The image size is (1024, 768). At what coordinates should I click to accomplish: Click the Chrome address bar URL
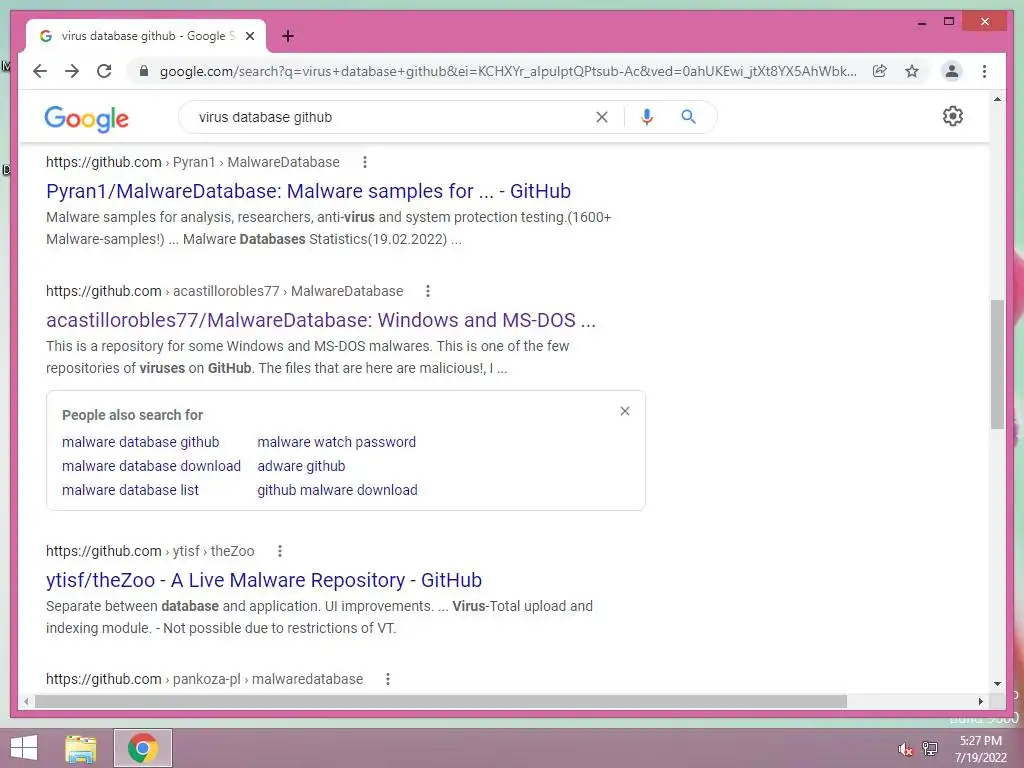(508, 71)
